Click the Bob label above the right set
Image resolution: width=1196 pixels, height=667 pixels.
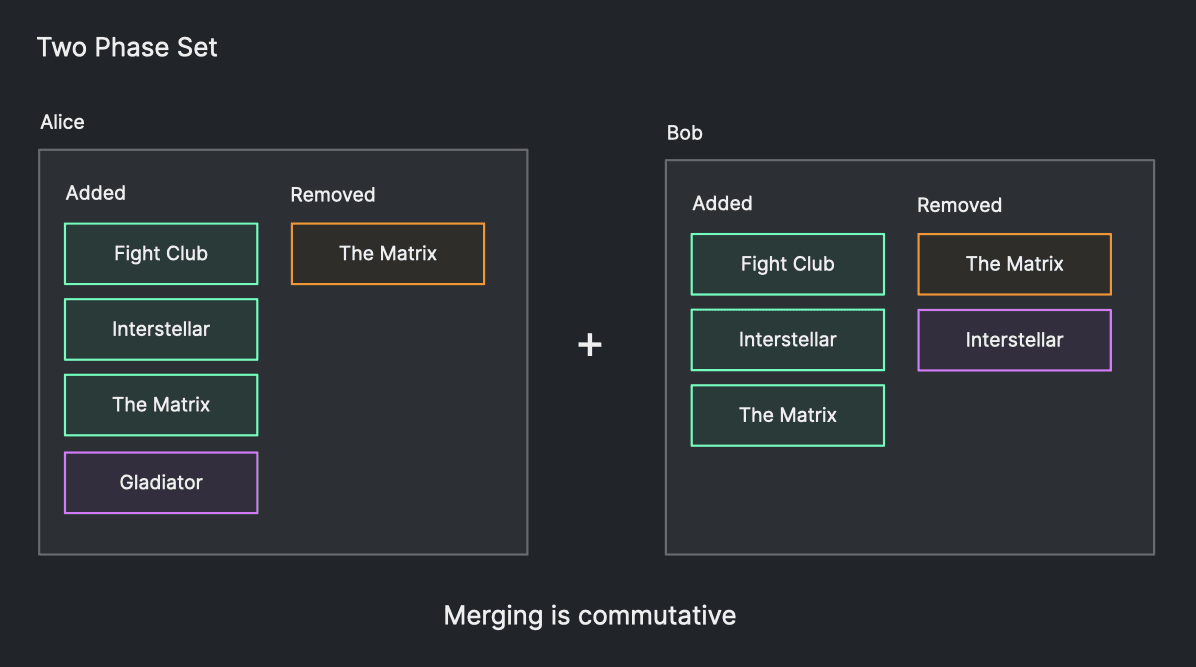pos(685,133)
